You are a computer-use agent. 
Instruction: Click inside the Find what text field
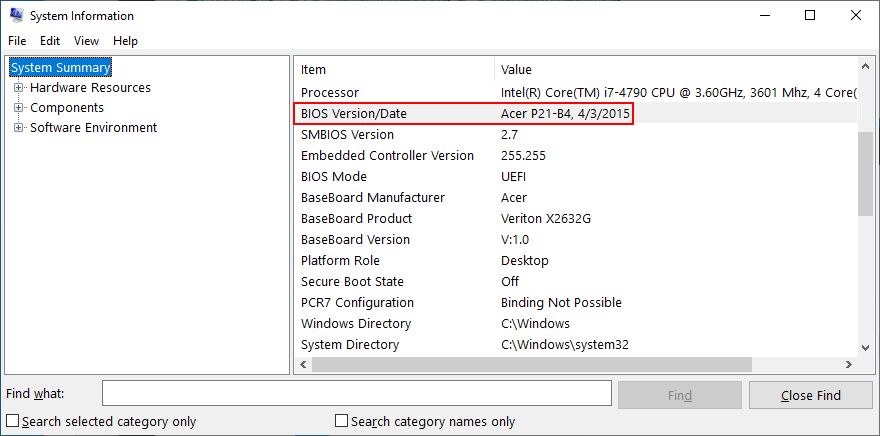(x=355, y=395)
